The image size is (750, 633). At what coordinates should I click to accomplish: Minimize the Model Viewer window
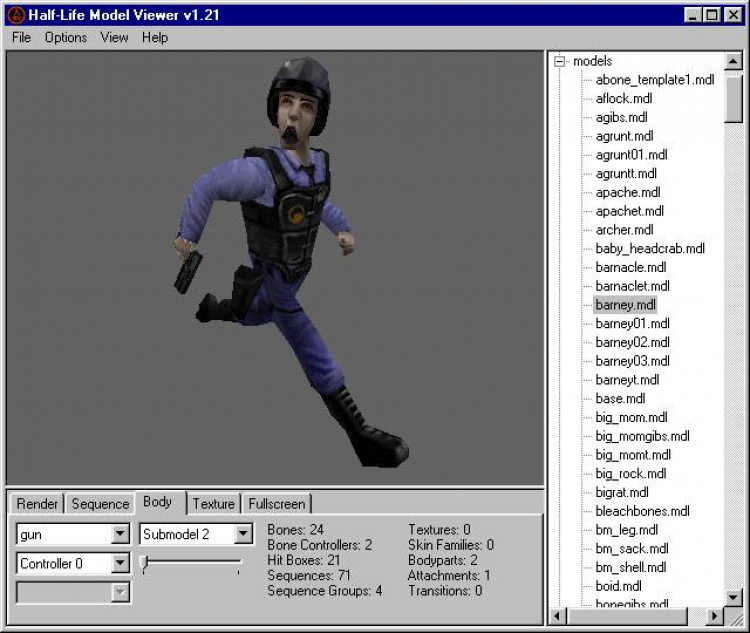click(693, 15)
